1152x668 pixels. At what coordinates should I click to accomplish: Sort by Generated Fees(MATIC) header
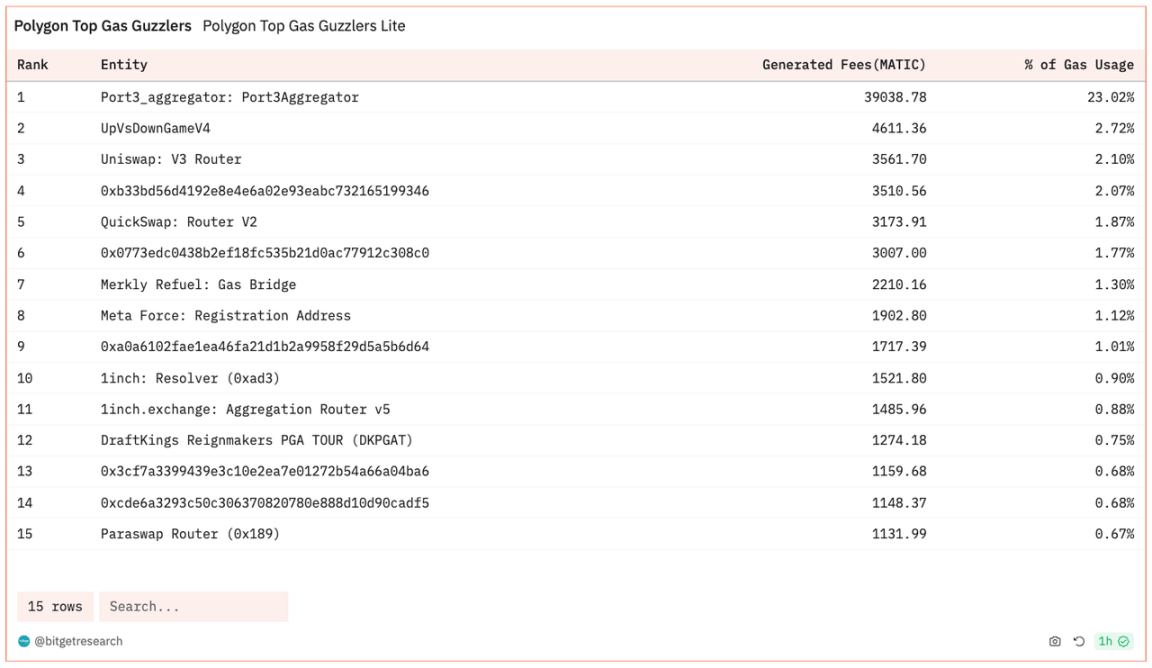[x=843, y=65]
